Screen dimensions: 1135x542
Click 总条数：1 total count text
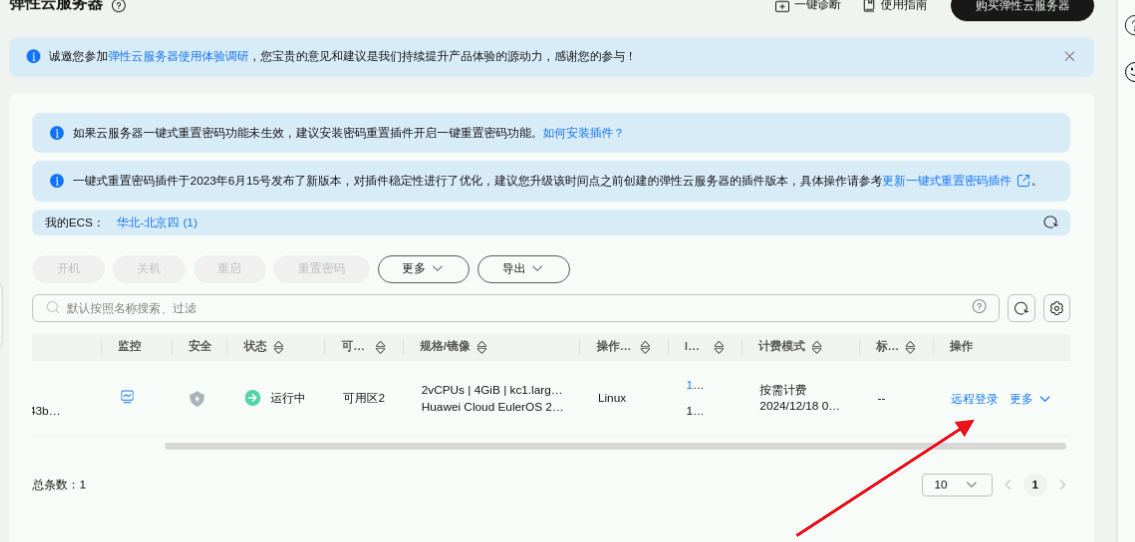pyautogui.click(x=59, y=485)
